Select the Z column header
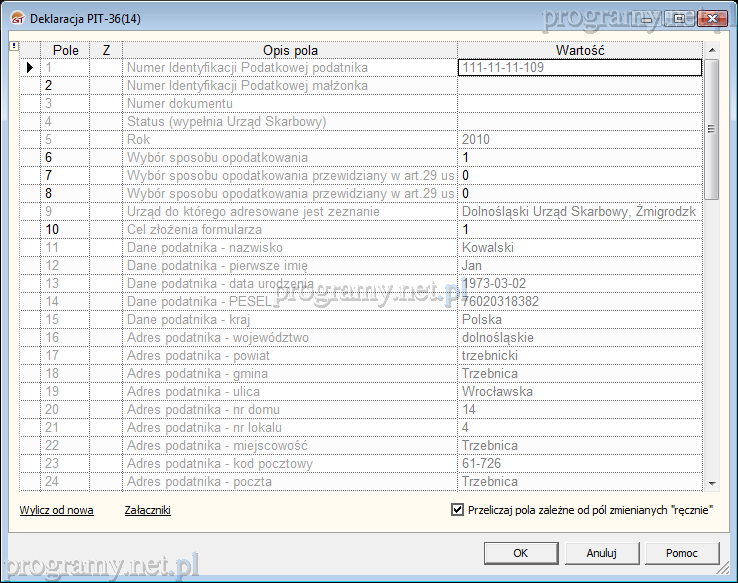 (106, 50)
